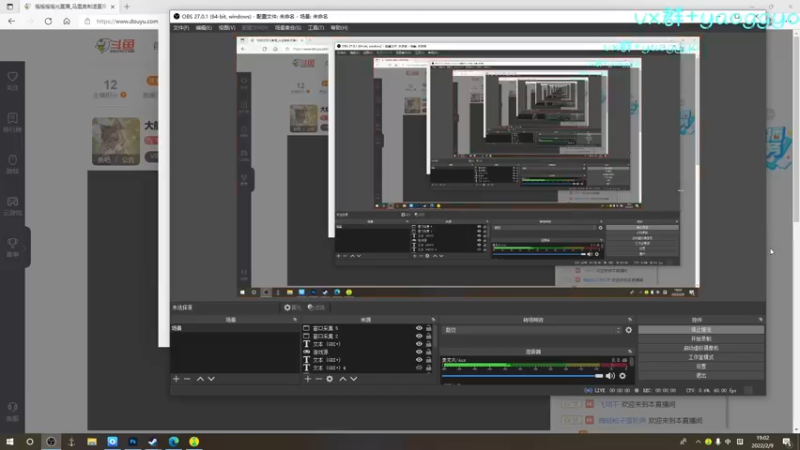Move the source up in Sources panel
This screenshot has height=450, width=800.
coord(342,379)
